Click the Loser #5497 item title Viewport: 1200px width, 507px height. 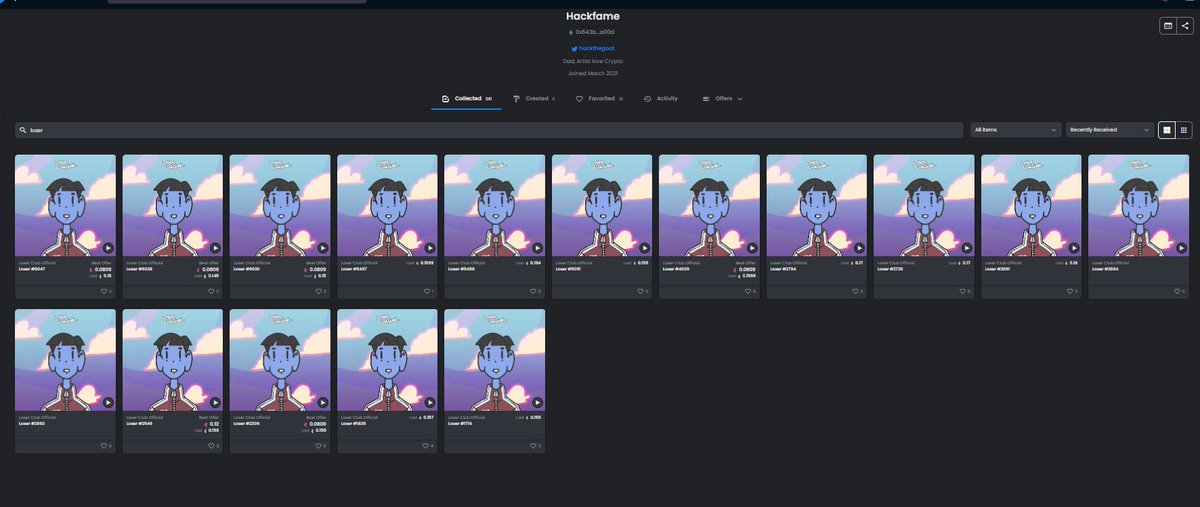pos(354,269)
